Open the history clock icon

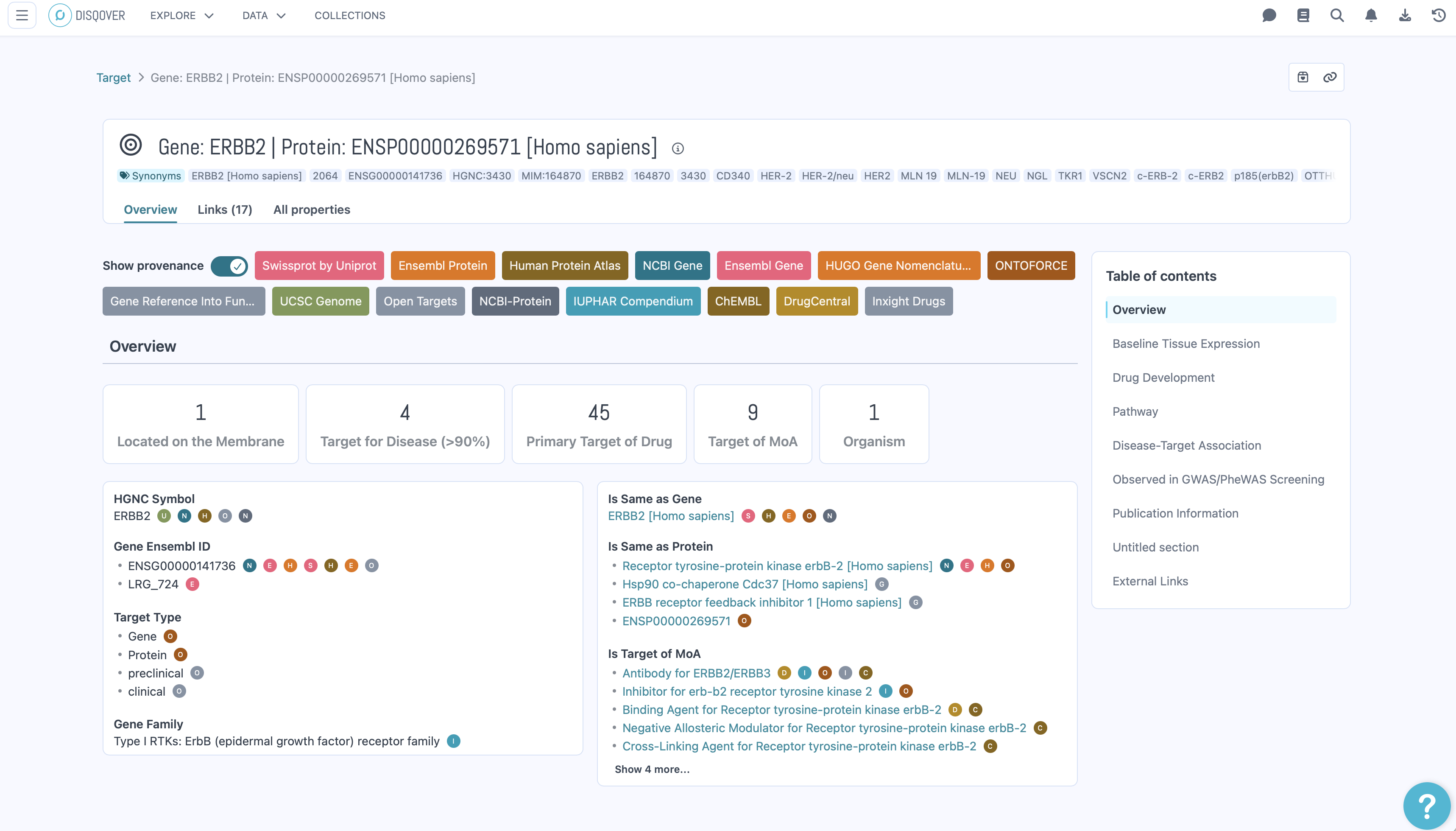point(1439,15)
